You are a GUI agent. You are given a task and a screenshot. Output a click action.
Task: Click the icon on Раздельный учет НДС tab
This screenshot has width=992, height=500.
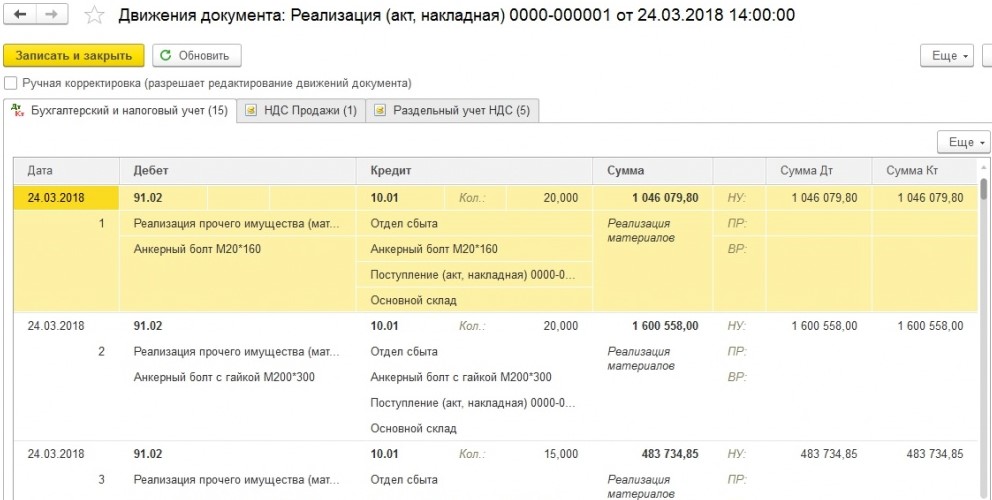coord(380,111)
